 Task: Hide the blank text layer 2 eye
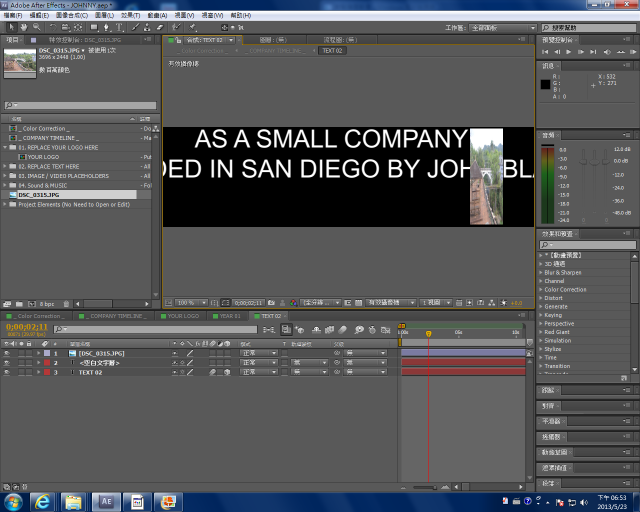[x=7, y=363]
